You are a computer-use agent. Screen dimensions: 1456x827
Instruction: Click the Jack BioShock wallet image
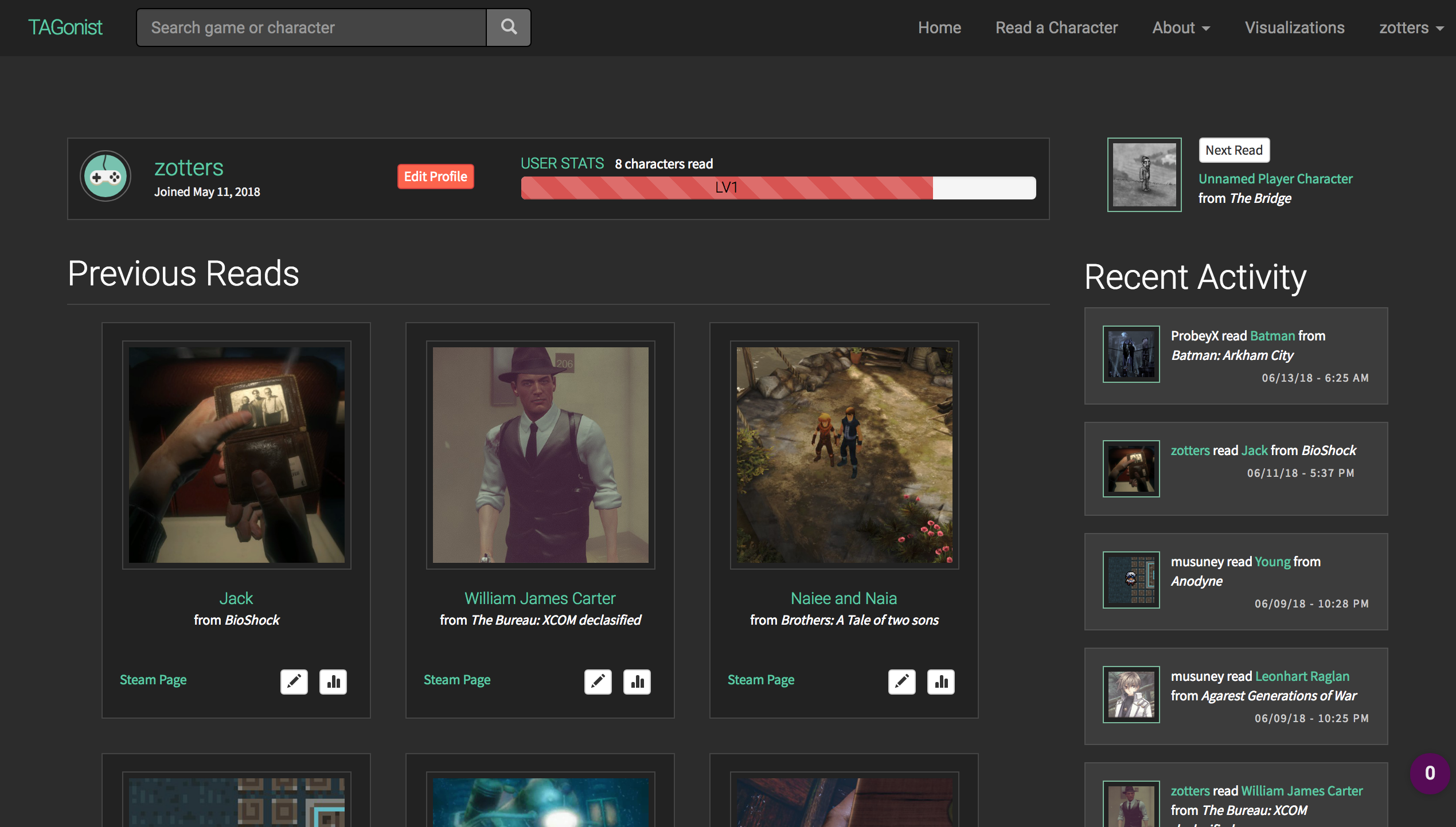point(237,455)
